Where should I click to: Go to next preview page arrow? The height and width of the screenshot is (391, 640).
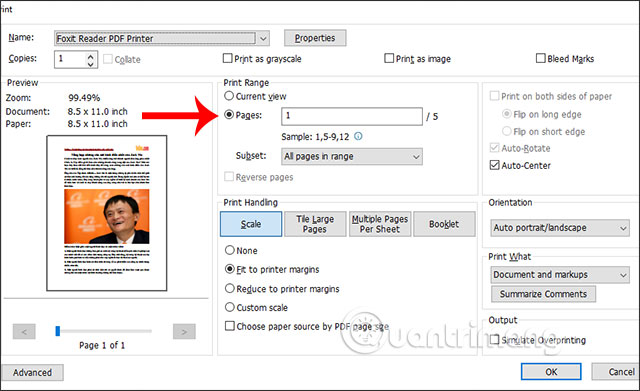184,331
